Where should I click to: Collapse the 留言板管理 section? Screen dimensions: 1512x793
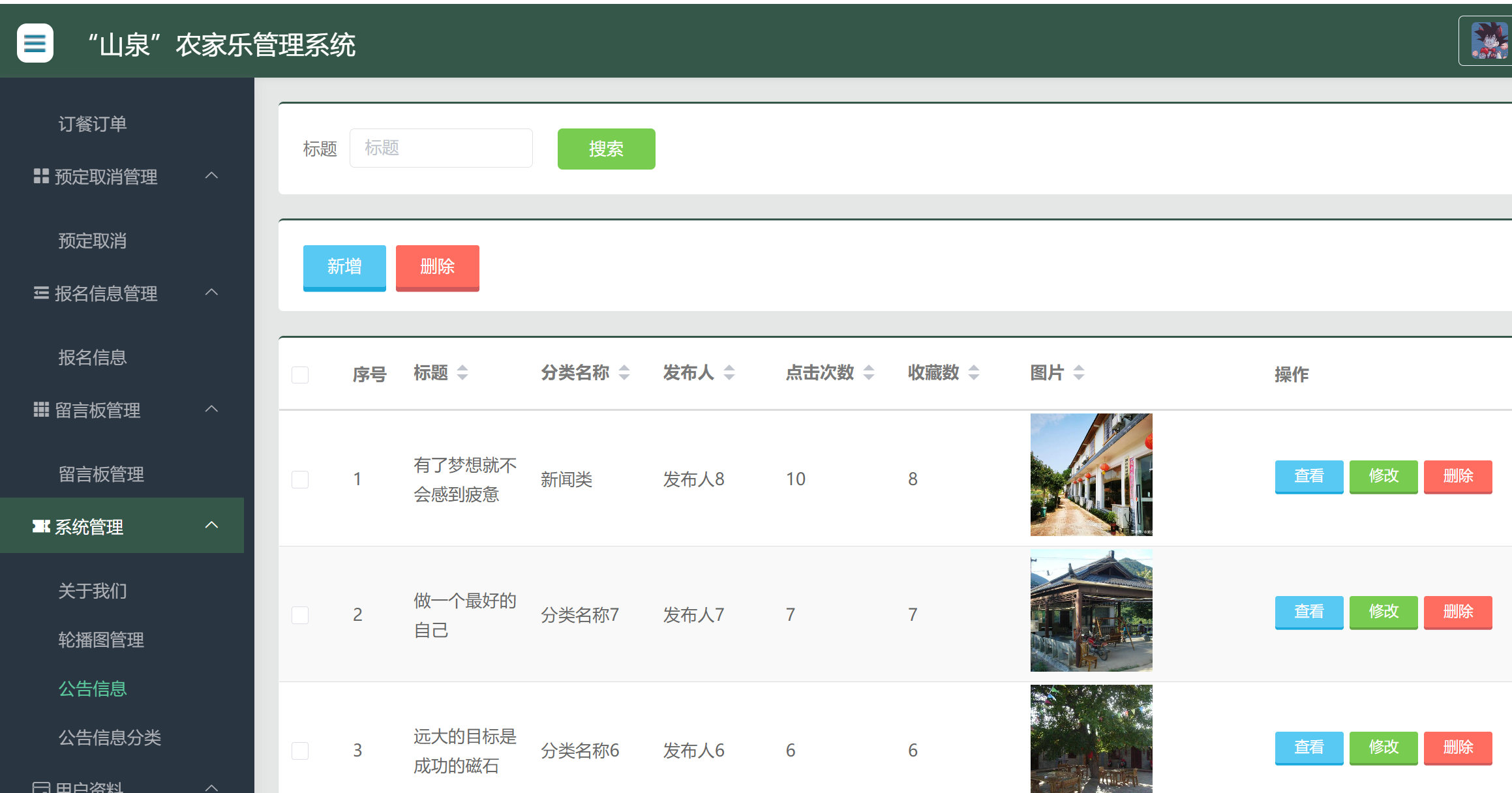(x=211, y=408)
